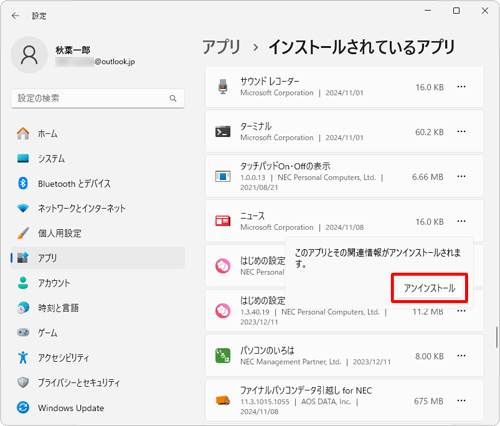
Task: Open the アカウント settings page
Action: 98,283
